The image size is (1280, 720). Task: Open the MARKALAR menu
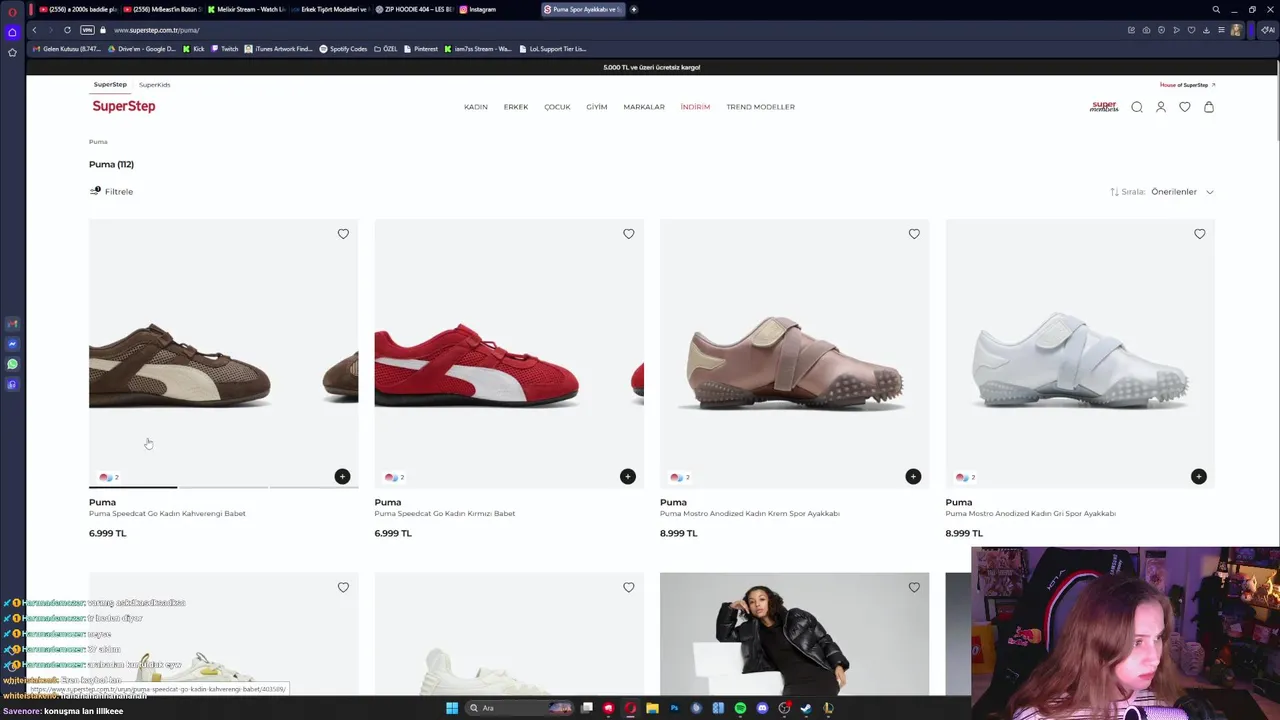tap(644, 107)
